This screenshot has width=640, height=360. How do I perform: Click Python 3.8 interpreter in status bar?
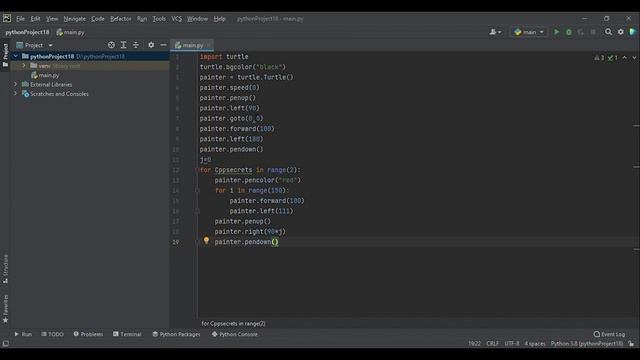point(587,343)
